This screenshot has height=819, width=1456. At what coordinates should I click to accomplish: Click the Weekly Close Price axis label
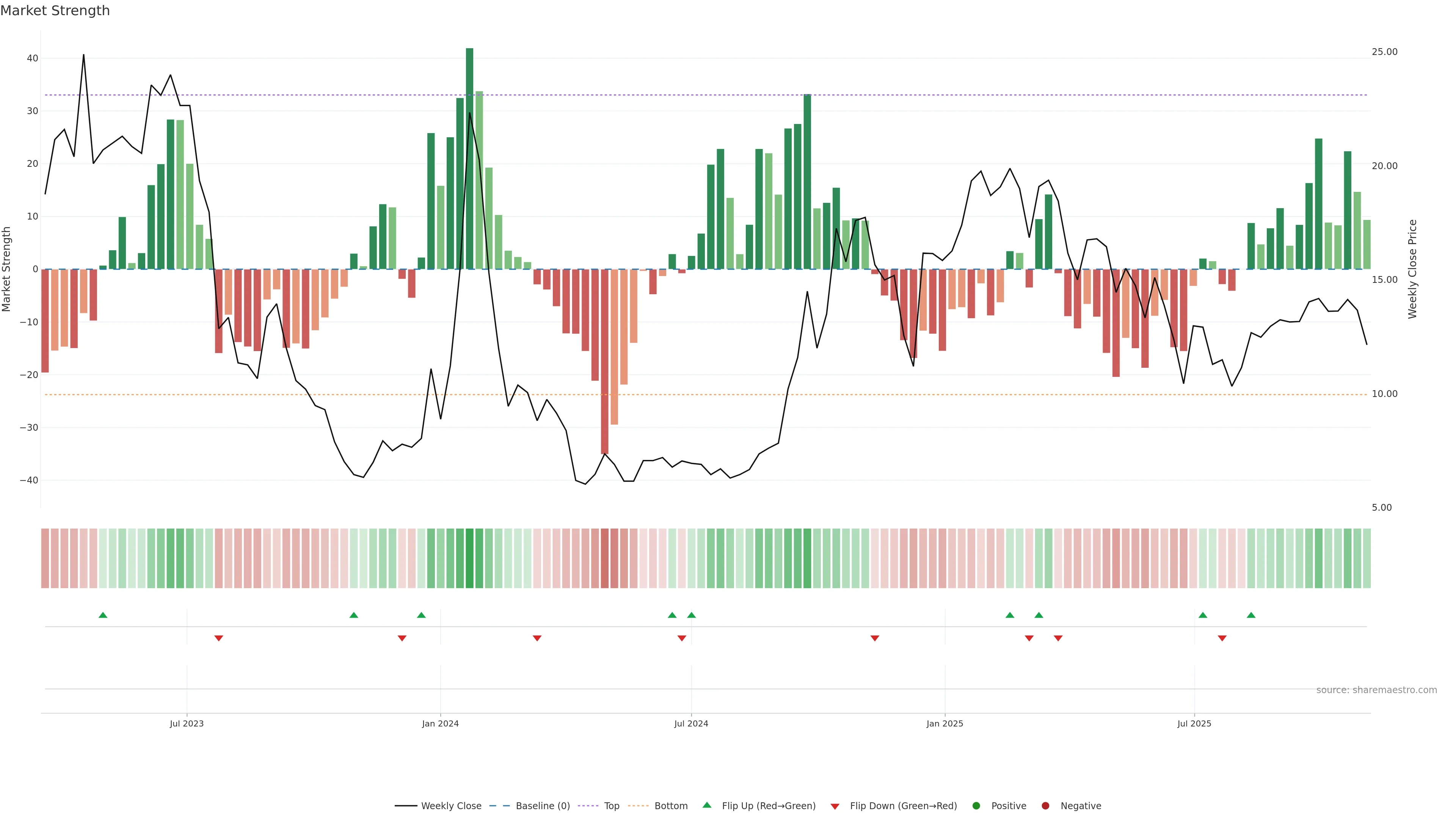1412,269
